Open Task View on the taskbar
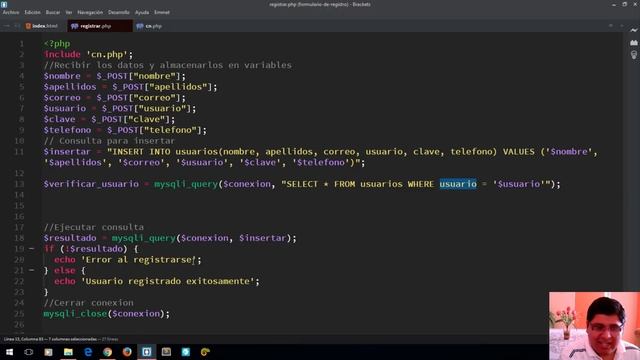This screenshot has height=360, width=640. point(29,352)
